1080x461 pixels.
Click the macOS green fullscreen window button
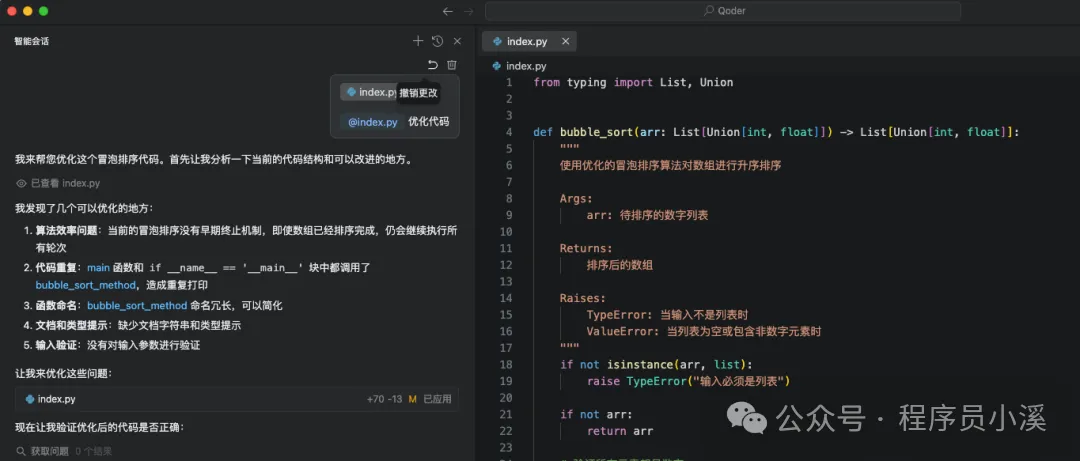(43, 11)
